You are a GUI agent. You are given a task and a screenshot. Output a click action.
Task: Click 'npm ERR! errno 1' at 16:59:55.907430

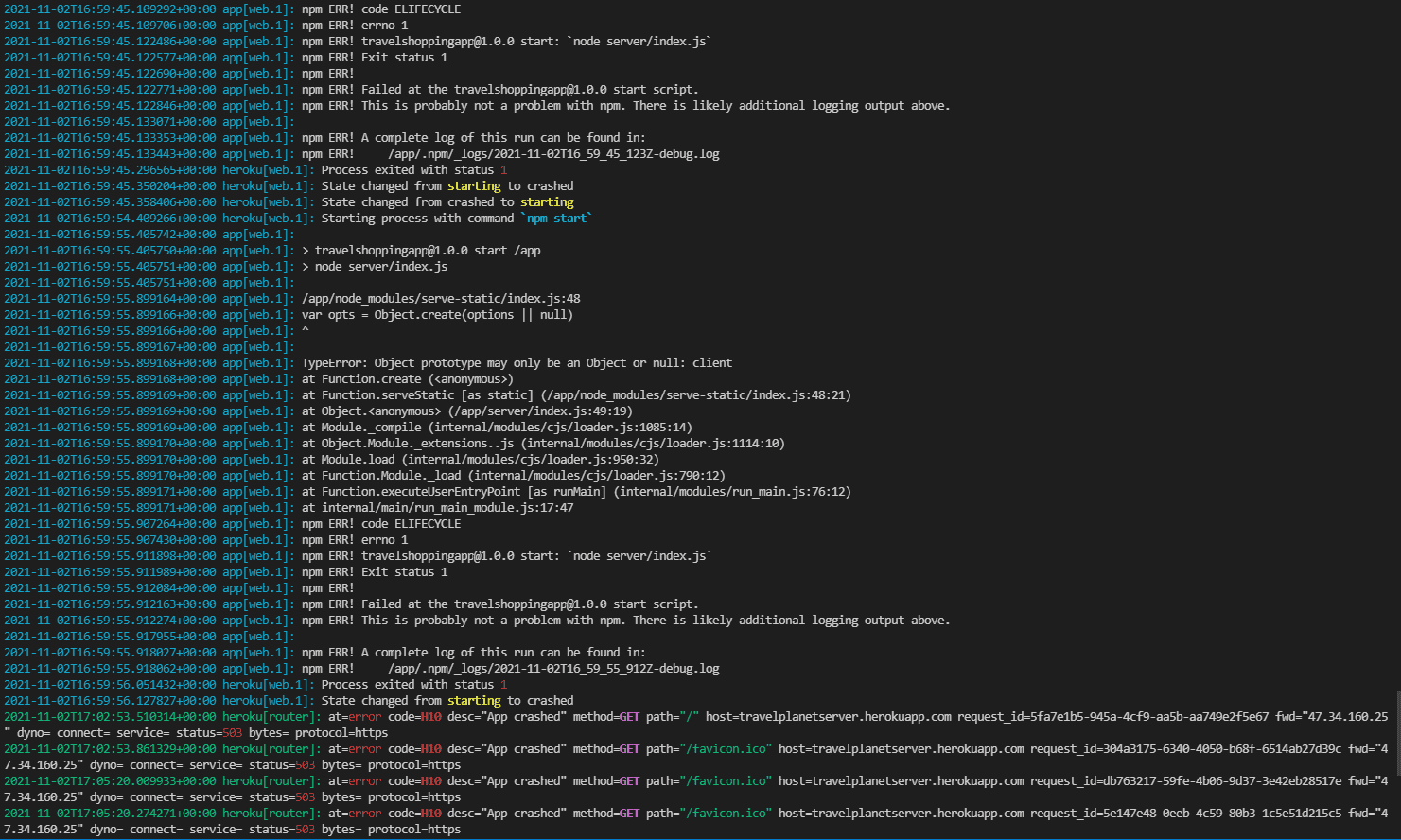coord(206,540)
